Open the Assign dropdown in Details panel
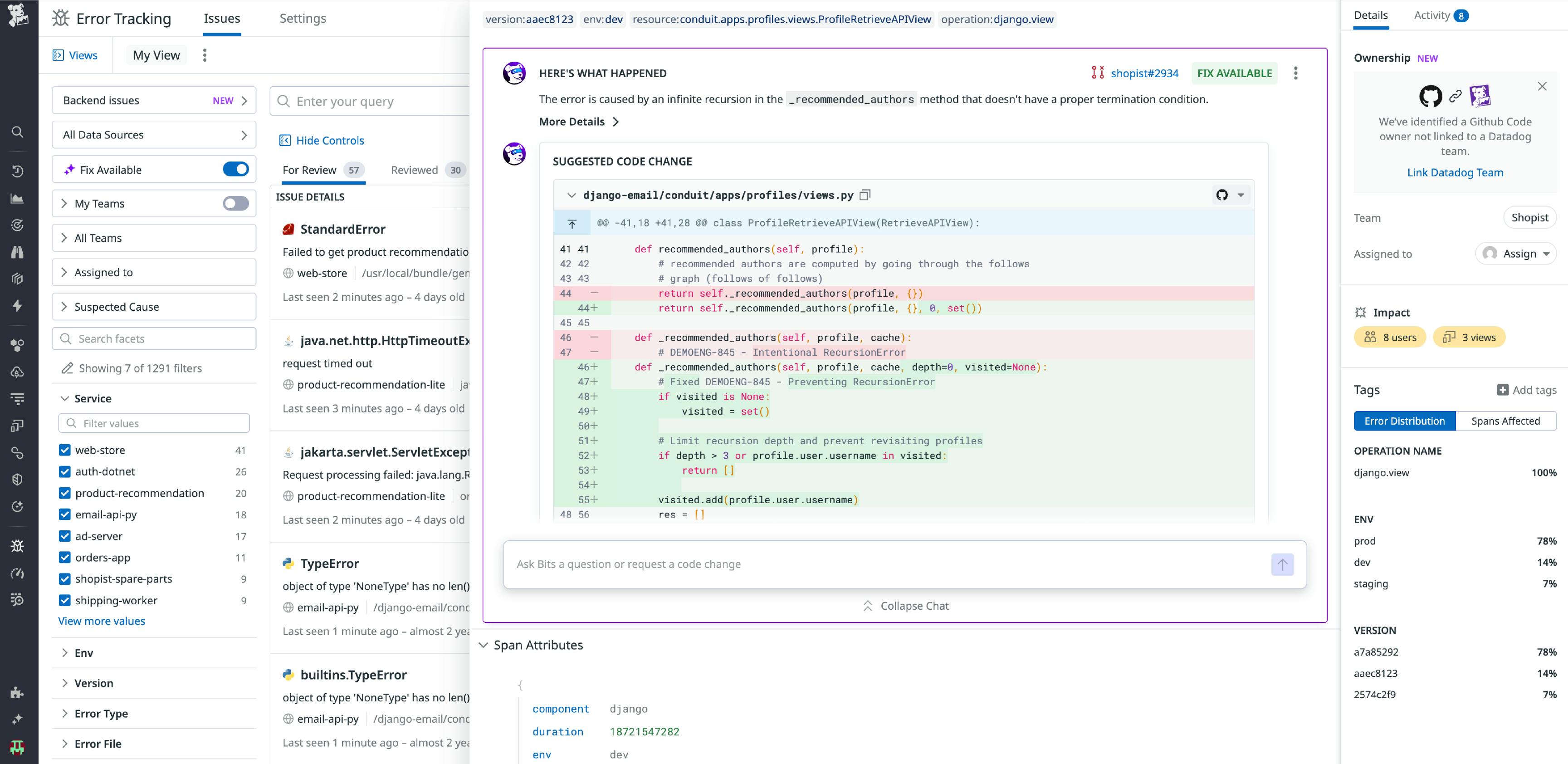 coord(1516,253)
